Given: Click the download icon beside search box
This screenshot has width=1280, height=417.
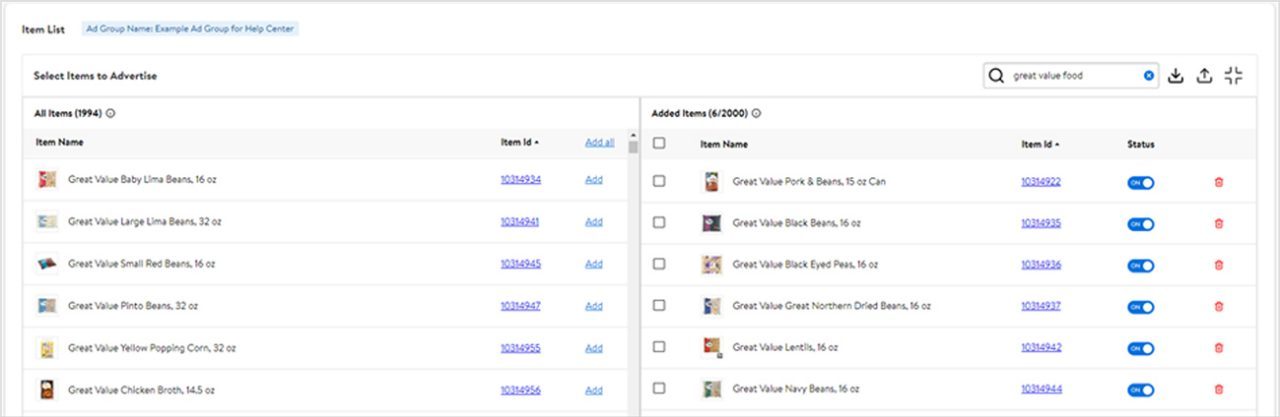Looking at the screenshot, I should click(x=1176, y=76).
